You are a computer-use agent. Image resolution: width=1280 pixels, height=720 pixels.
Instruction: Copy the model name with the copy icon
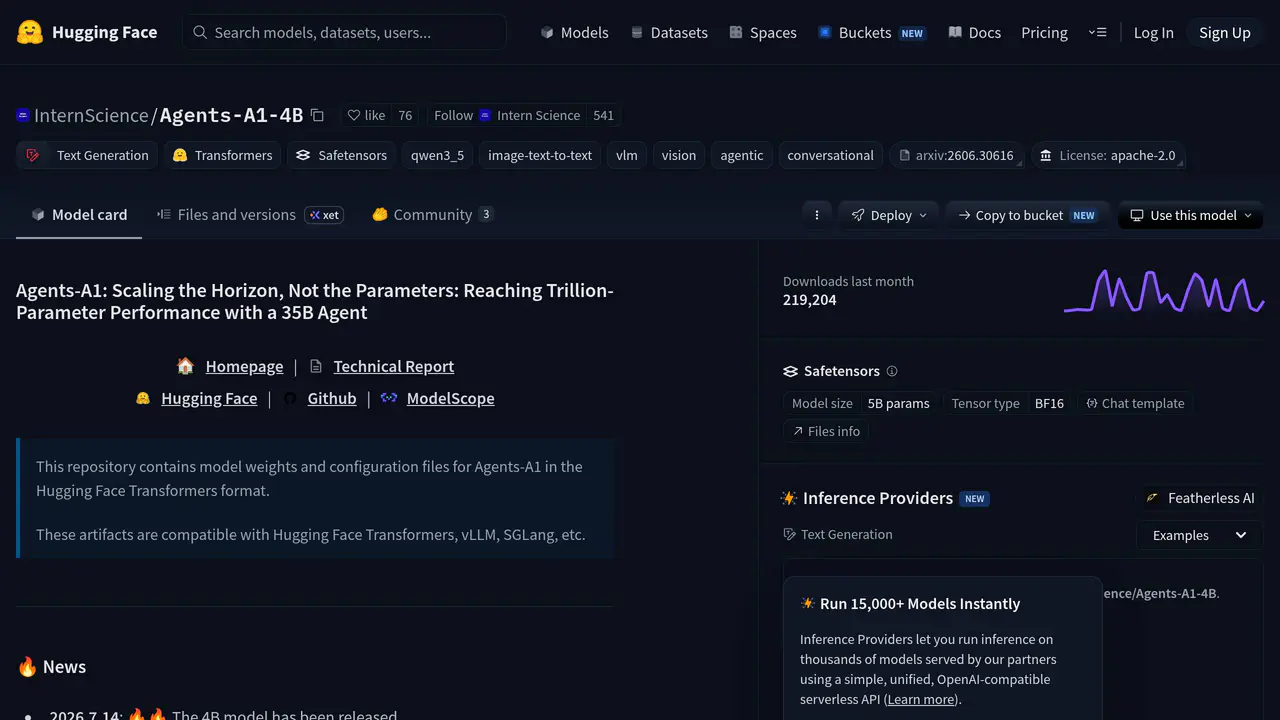coord(317,115)
